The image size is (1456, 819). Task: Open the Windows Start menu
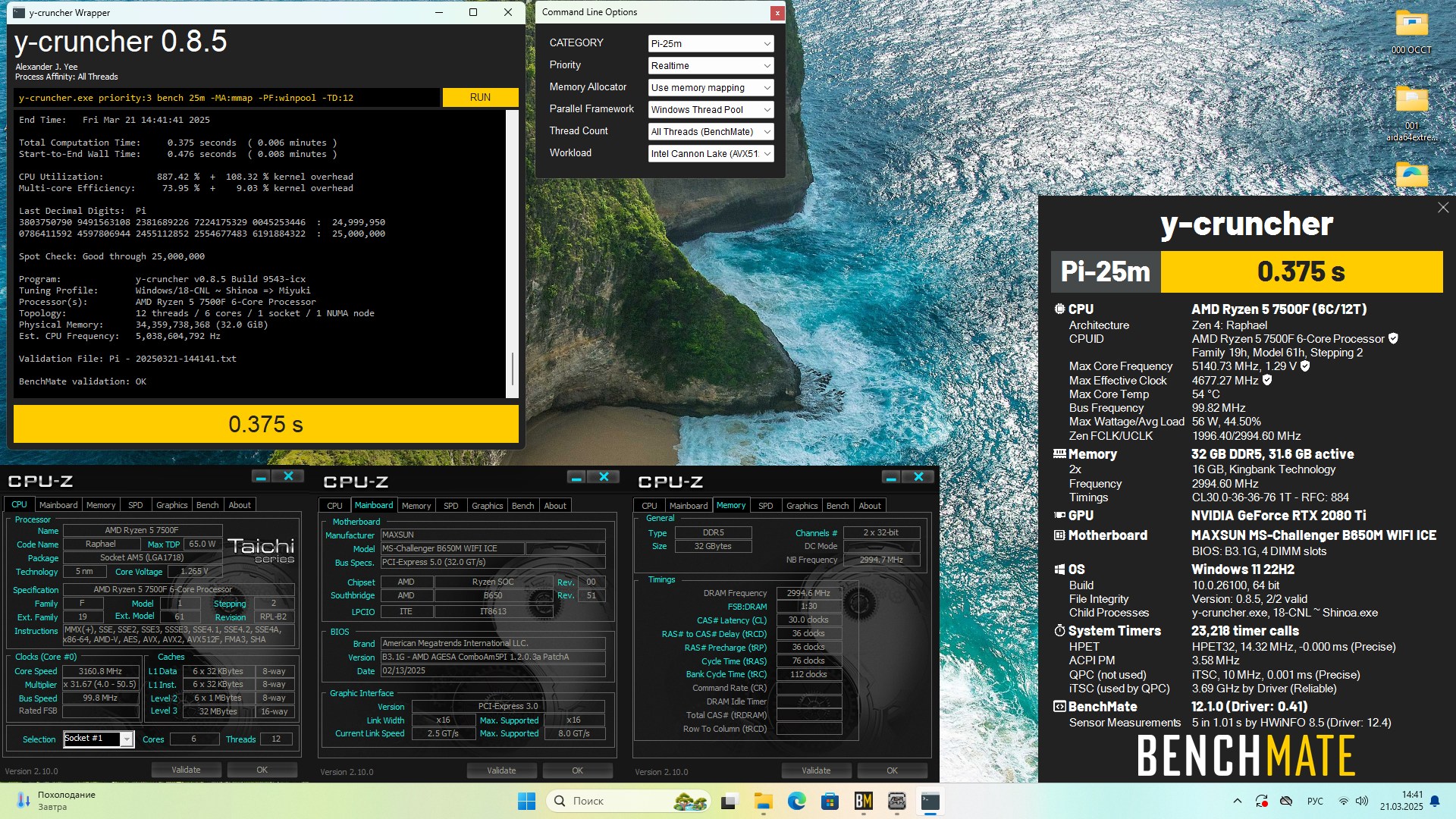click(526, 801)
